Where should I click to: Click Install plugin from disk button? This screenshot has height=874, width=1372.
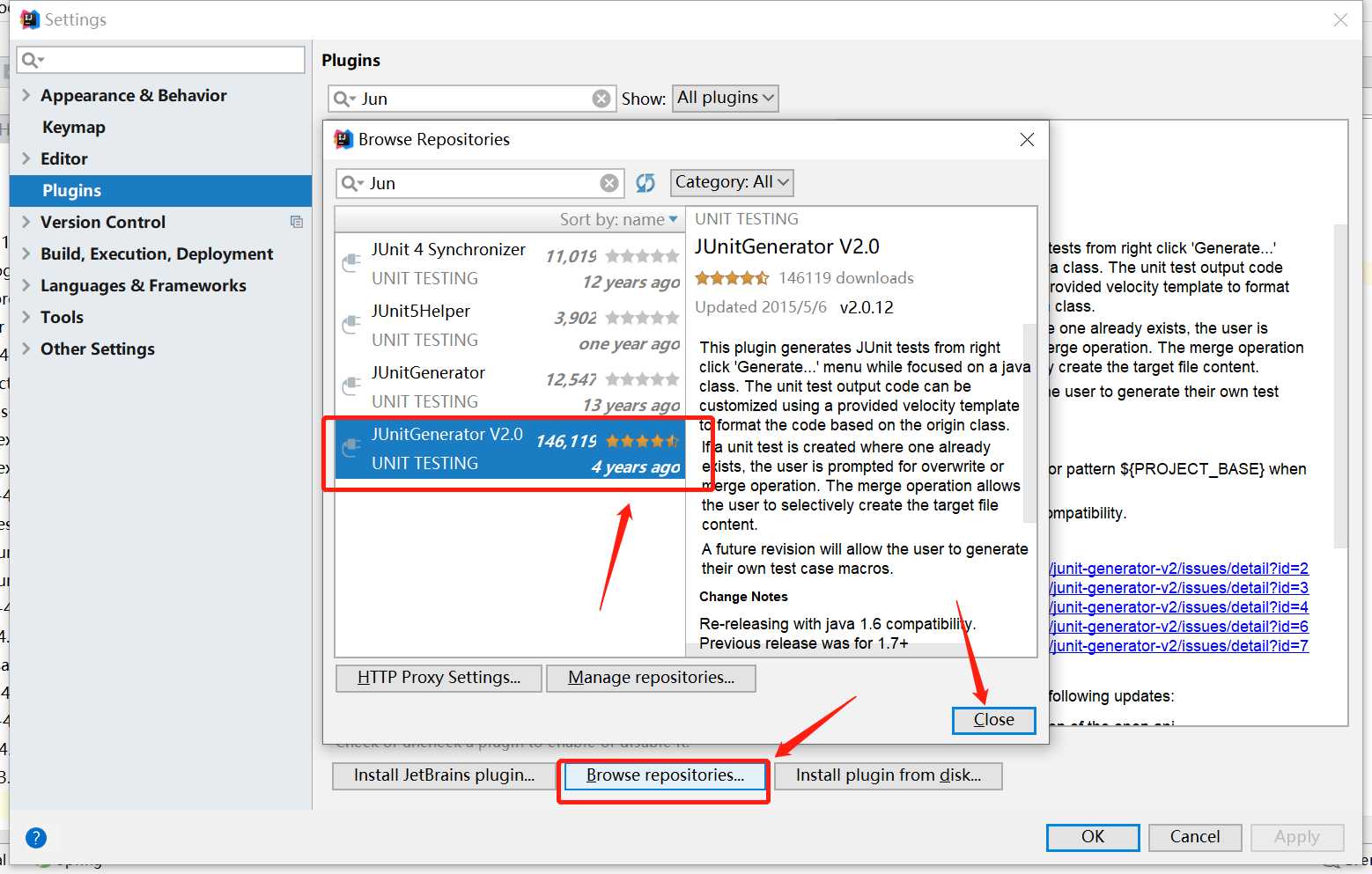[x=888, y=775]
